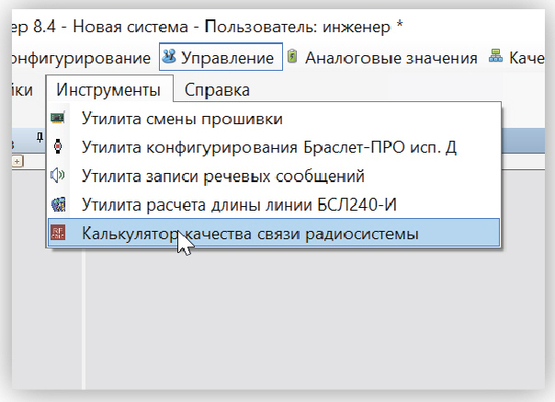Expand the tree node plus box
This screenshot has height=402, width=555.
(x=17, y=162)
